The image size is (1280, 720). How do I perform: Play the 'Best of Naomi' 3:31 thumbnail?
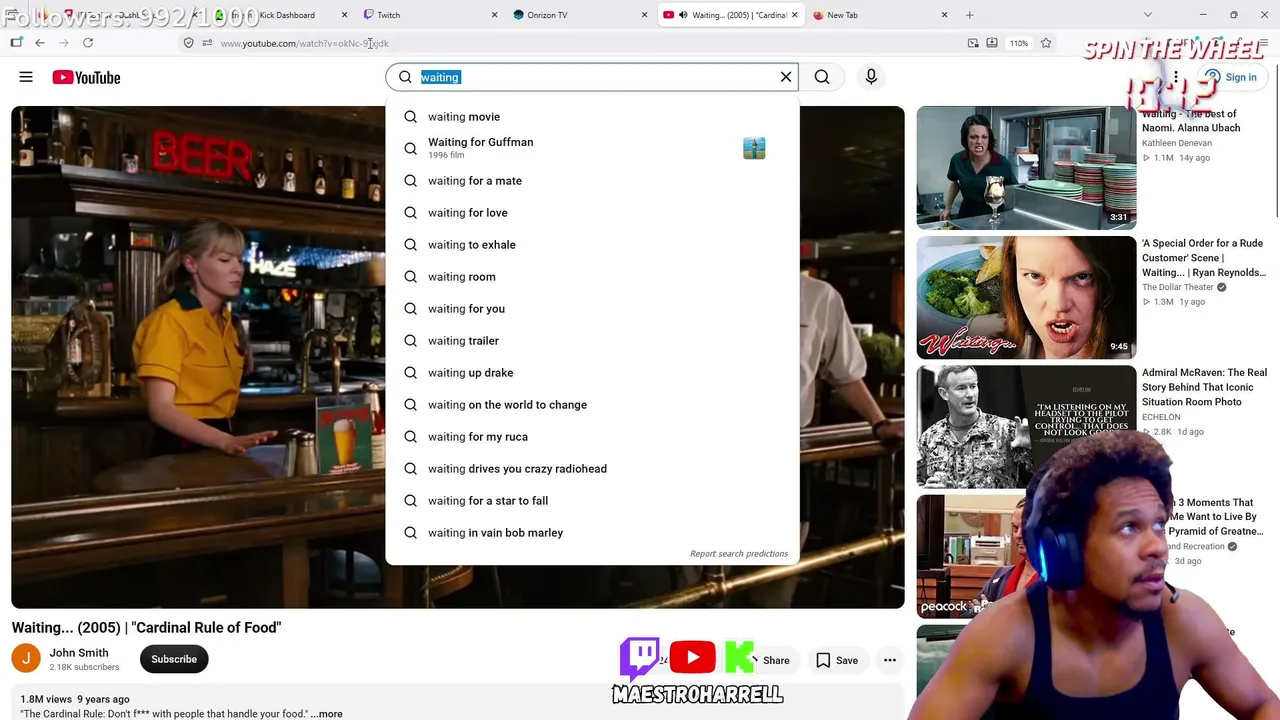coord(1026,168)
